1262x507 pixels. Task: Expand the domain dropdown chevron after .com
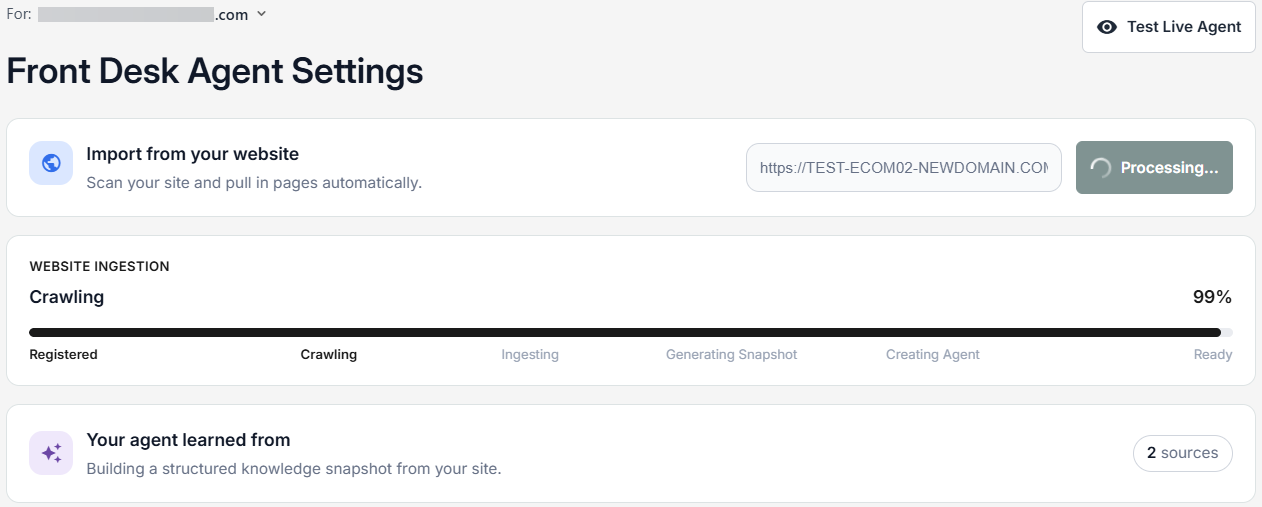[261, 14]
